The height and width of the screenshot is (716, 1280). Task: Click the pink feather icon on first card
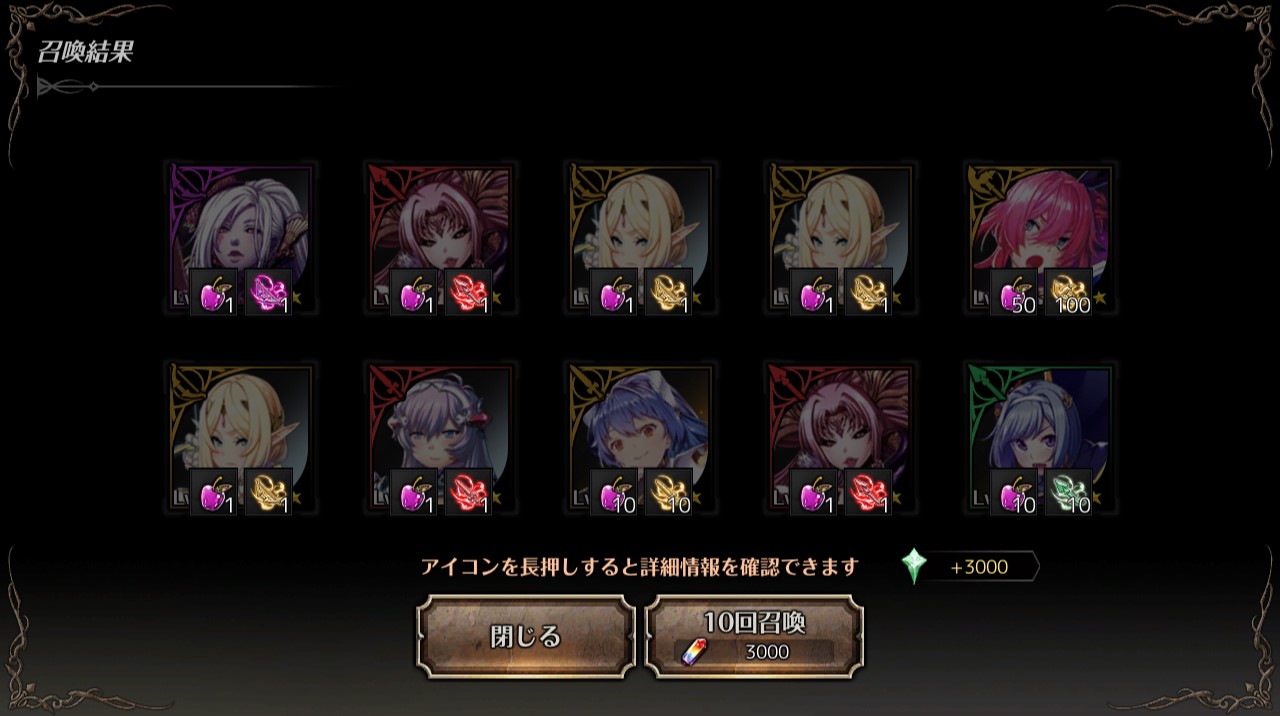click(x=268, y=292)
